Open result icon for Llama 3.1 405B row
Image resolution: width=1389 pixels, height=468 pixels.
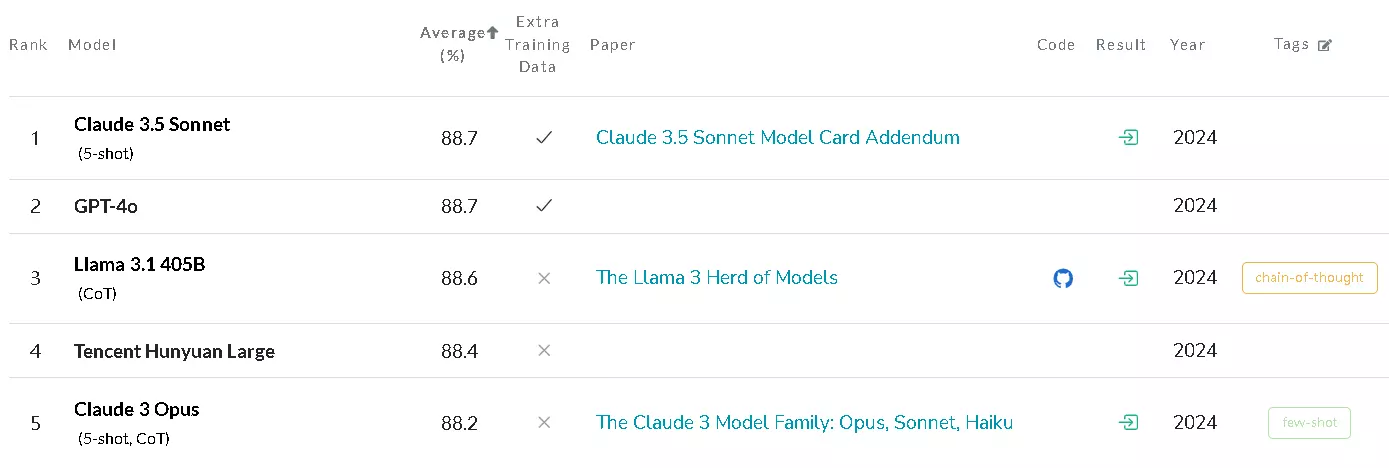(x=1129, y=278)
